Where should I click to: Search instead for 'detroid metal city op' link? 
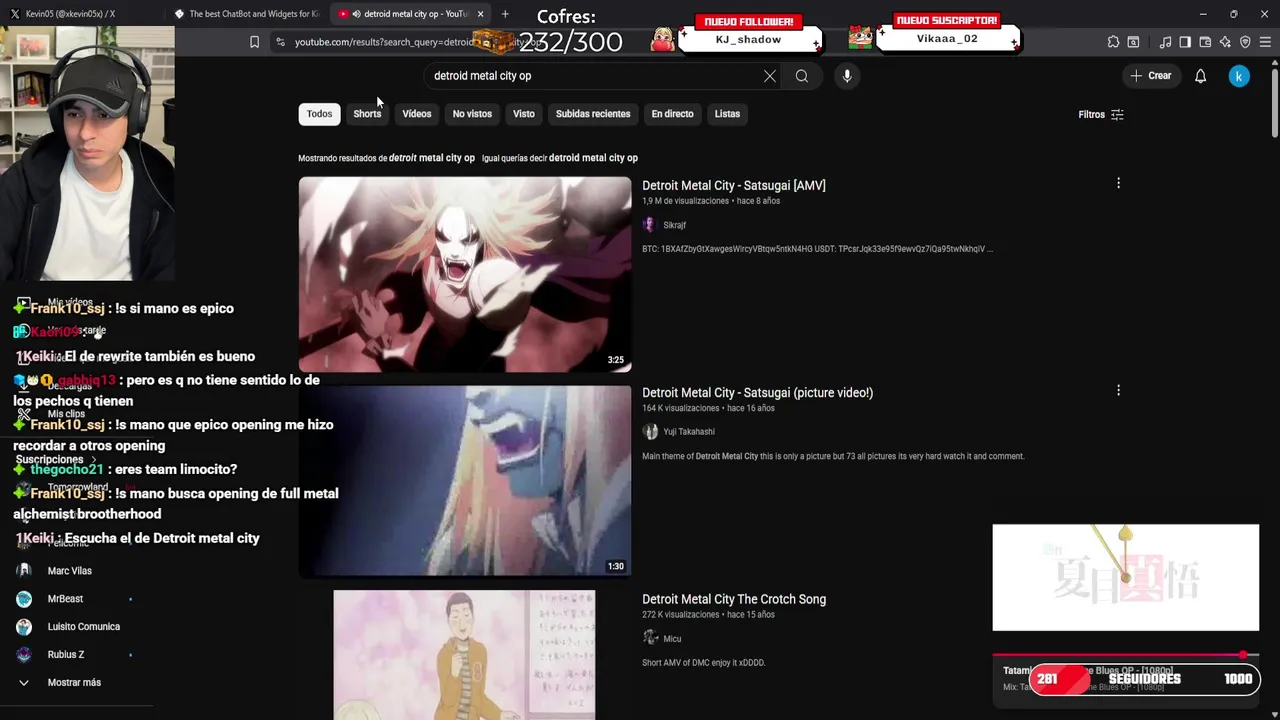pos(593,158)
